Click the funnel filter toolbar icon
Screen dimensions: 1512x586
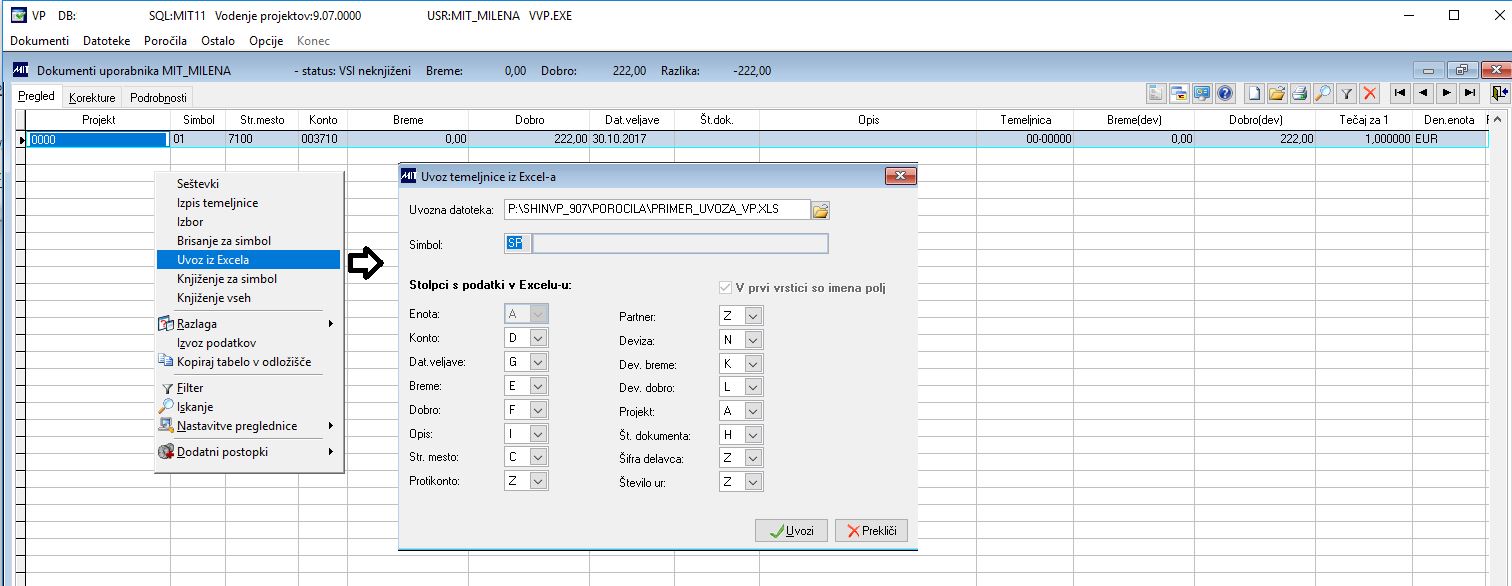click(x=1347, y=93)
